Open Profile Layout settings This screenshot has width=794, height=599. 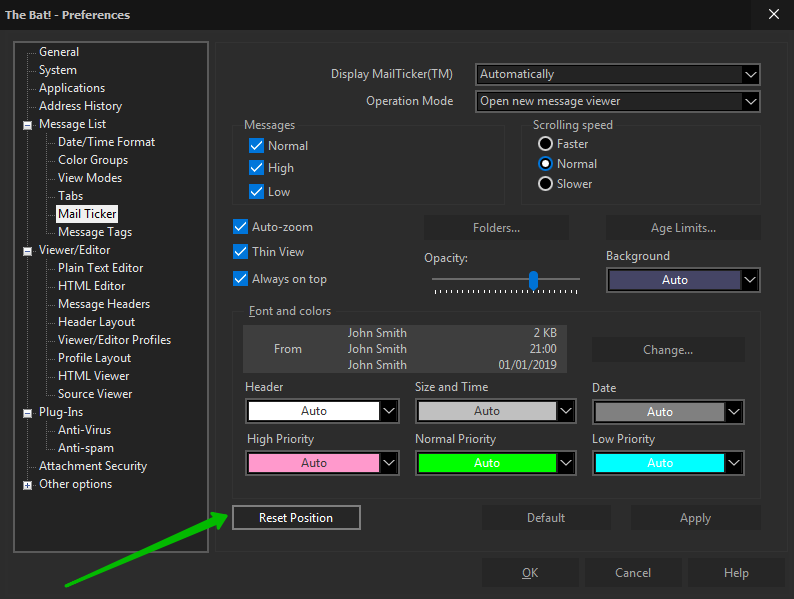(95, 358)
